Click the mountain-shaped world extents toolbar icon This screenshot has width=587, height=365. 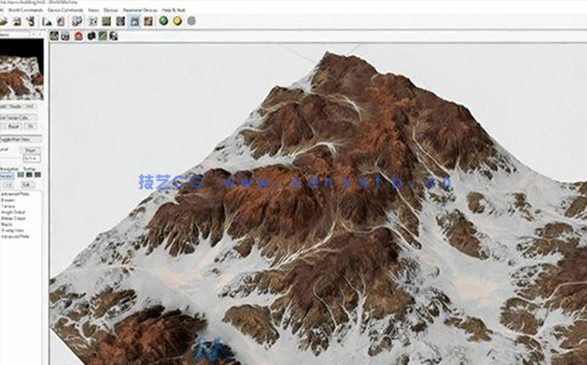coord(47,21)
